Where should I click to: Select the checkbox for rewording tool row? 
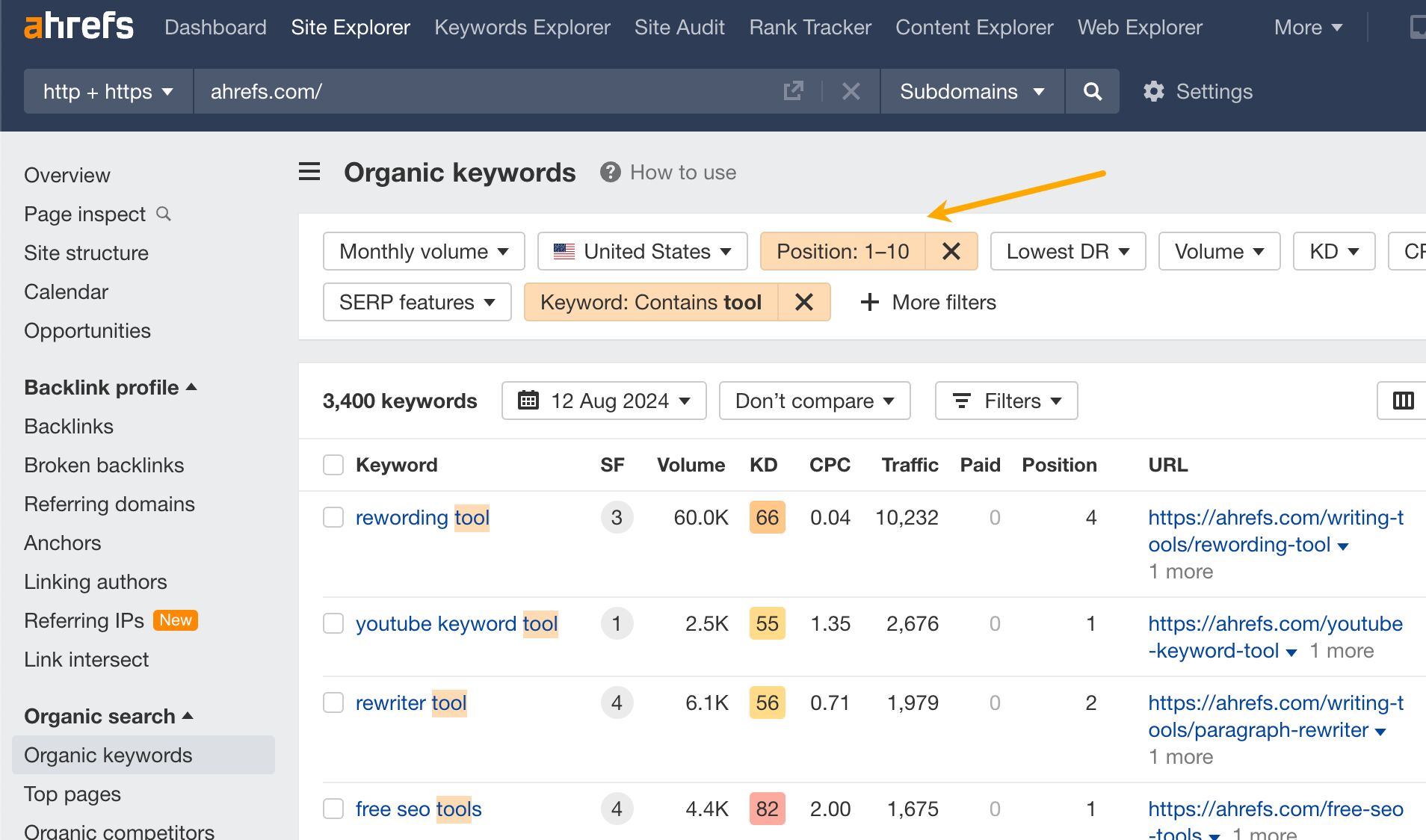(333, 516)
